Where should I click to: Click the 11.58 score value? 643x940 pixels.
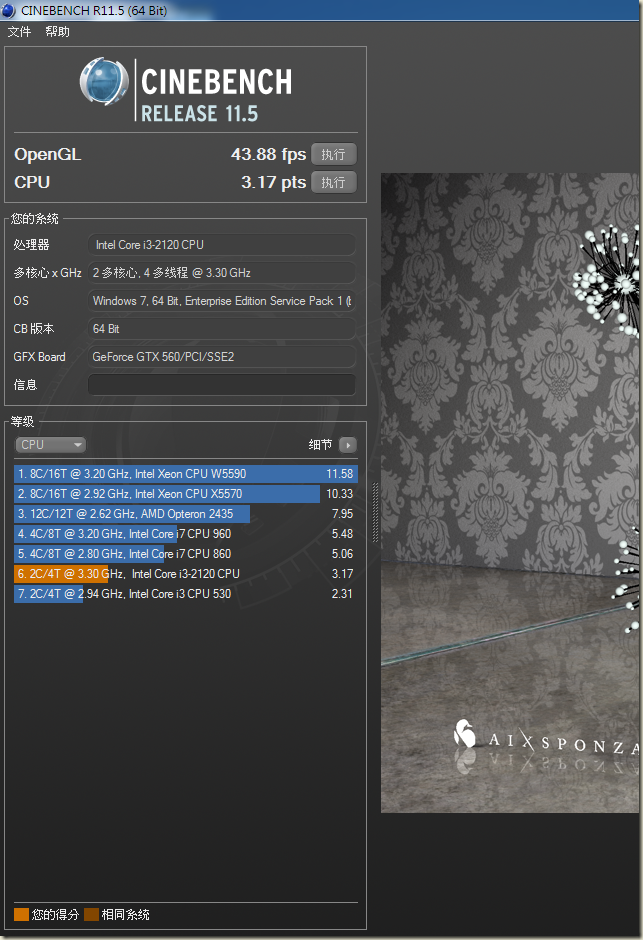340,474
